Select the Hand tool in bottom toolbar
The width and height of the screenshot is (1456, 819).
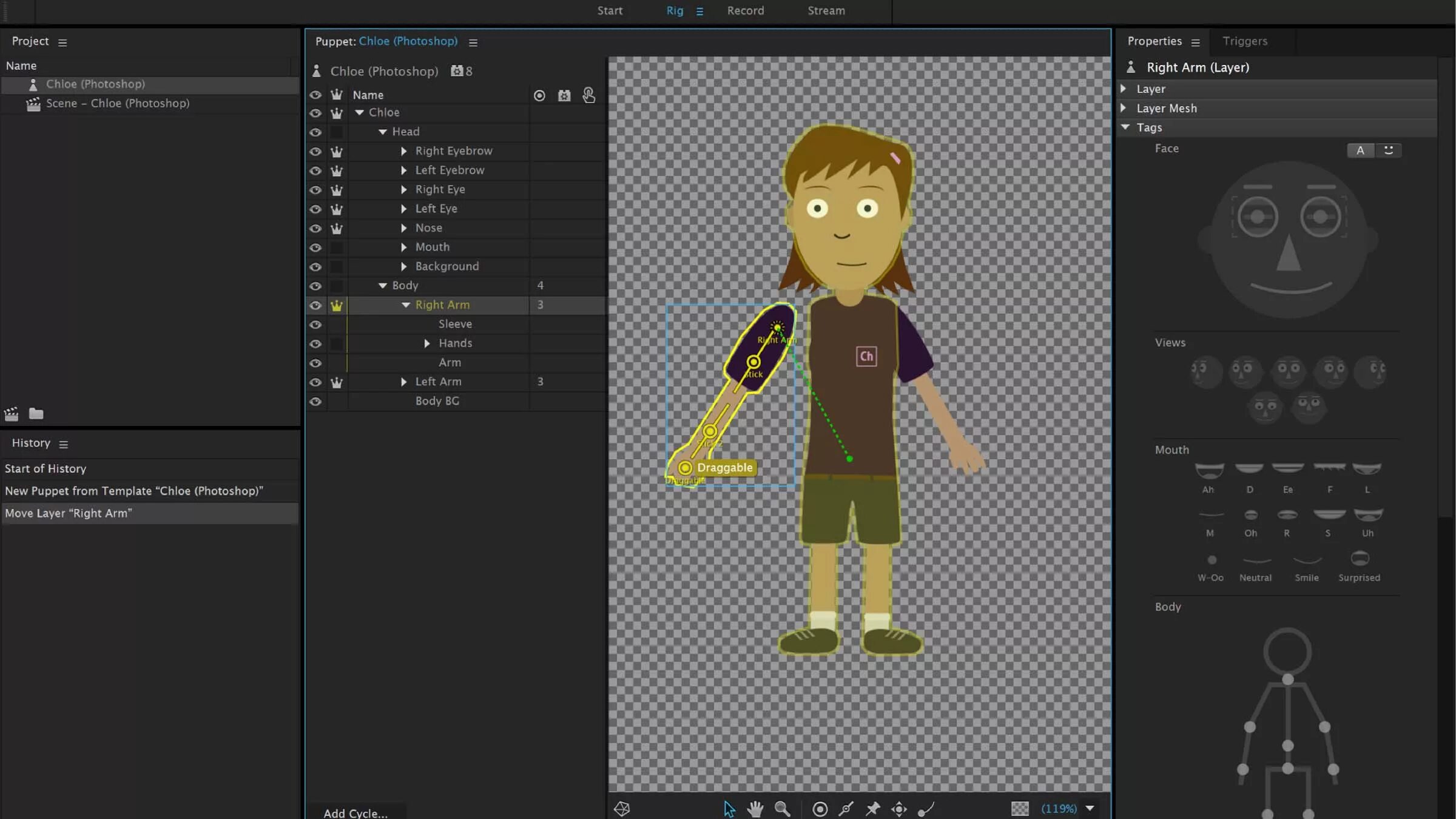tap(755, 809)
